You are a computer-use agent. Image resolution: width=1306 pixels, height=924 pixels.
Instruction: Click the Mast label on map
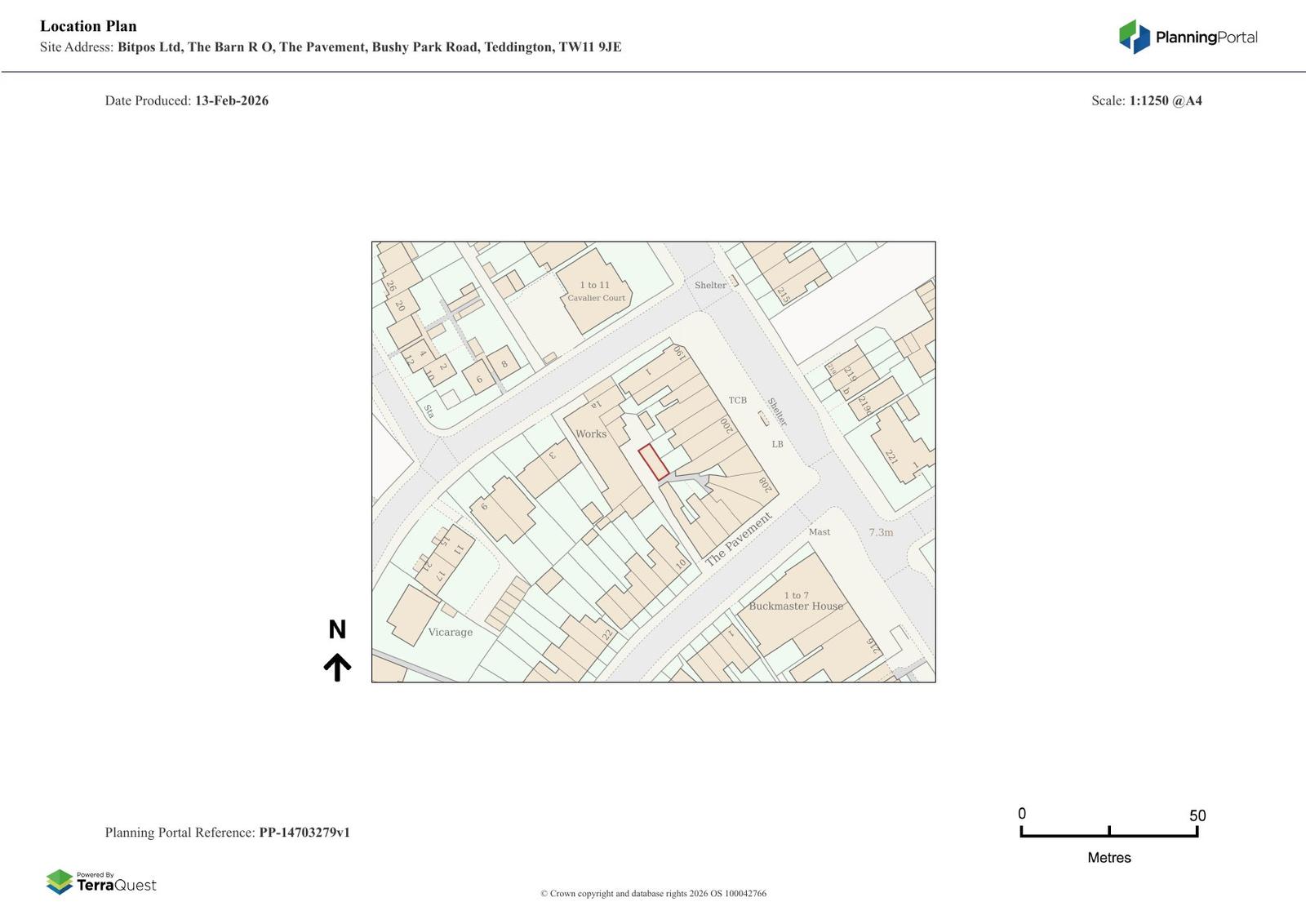[x=819, y=532]
